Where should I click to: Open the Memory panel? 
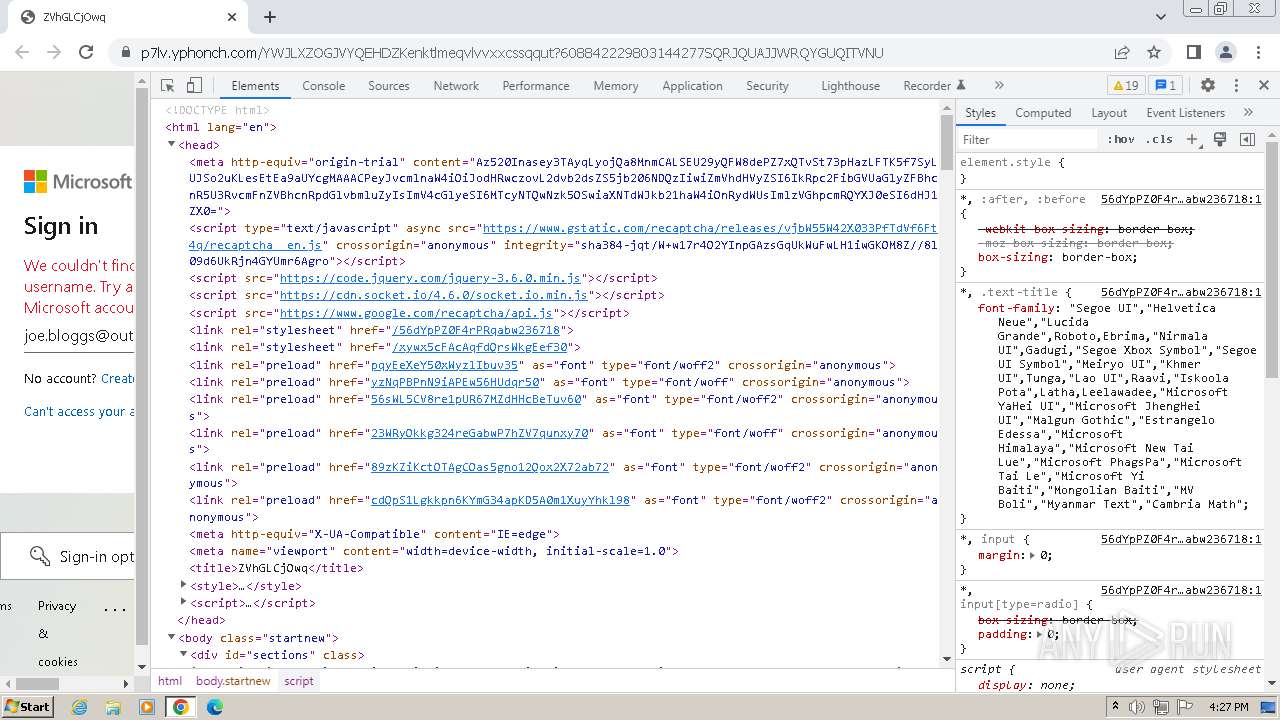616,86
